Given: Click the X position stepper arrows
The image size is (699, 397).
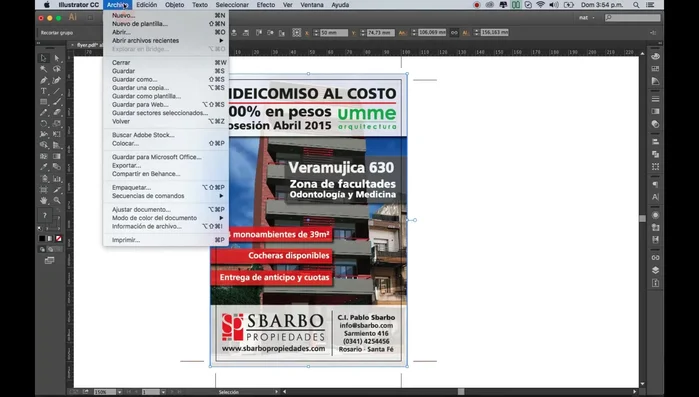Looking at the screenshot, I should tap(316, 33).
